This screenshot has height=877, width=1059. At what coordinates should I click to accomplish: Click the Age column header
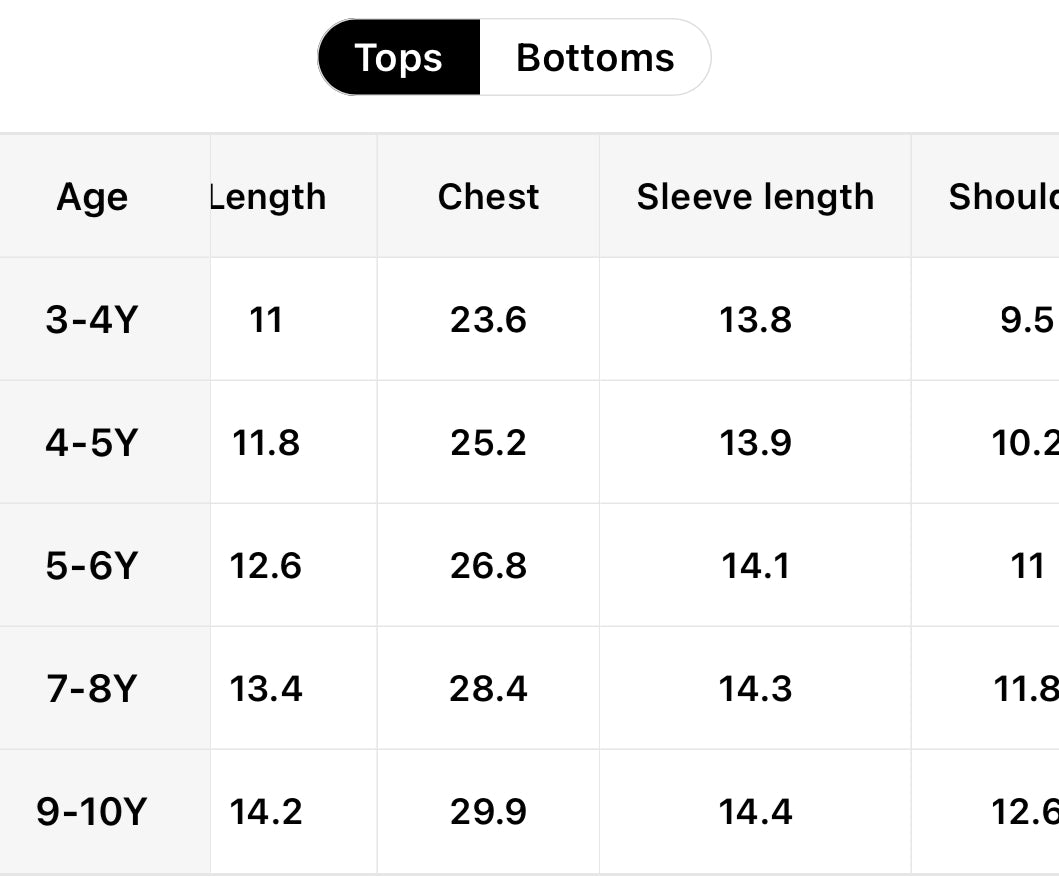[x=92, y=197]
